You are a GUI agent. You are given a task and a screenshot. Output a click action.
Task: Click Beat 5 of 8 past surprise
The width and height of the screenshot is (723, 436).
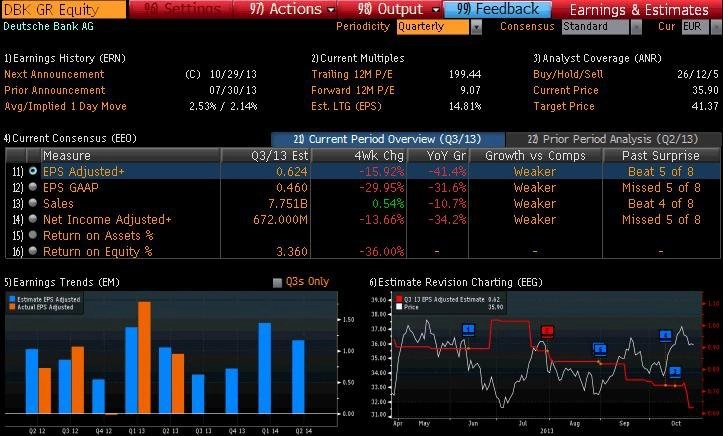[x=661, y=171]
